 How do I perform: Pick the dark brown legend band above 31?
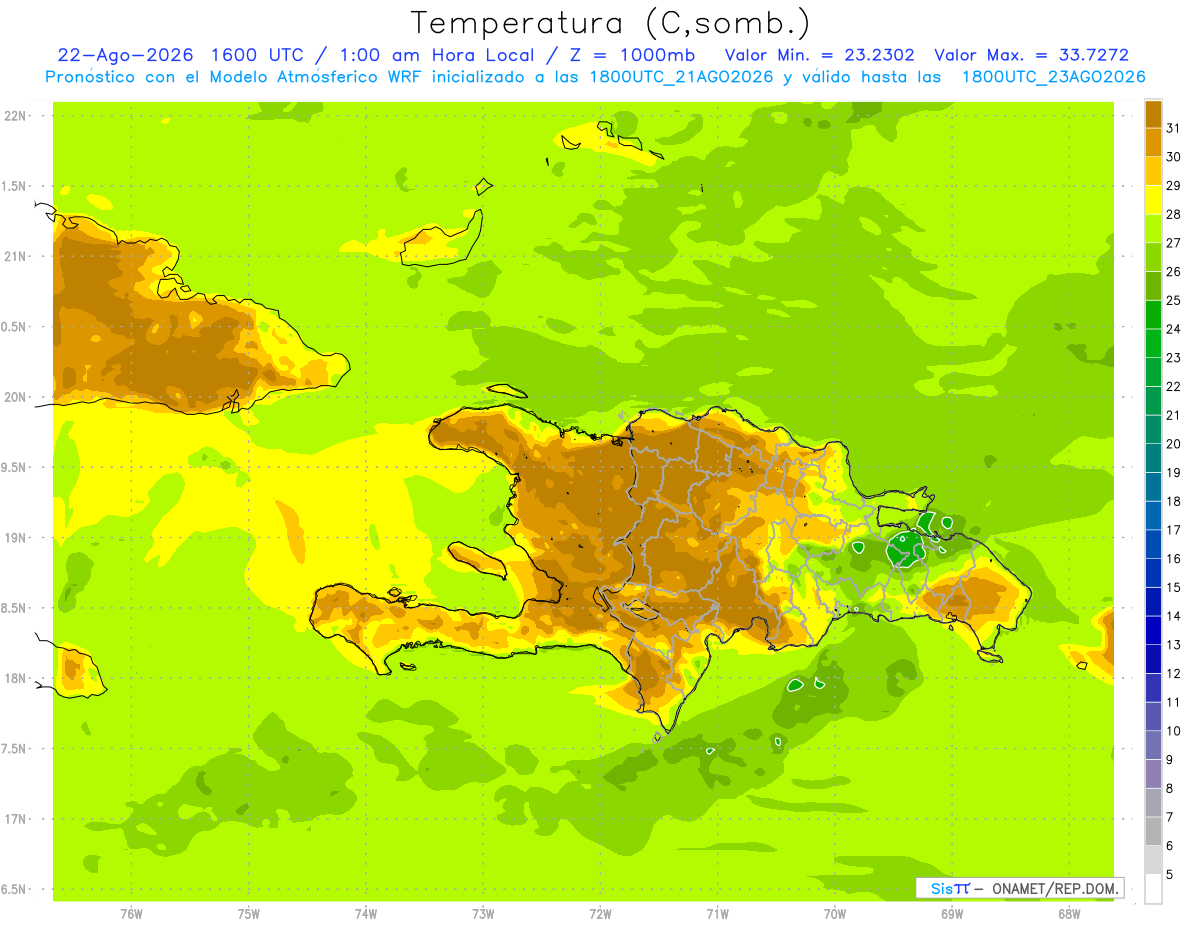coord(1153,114)
